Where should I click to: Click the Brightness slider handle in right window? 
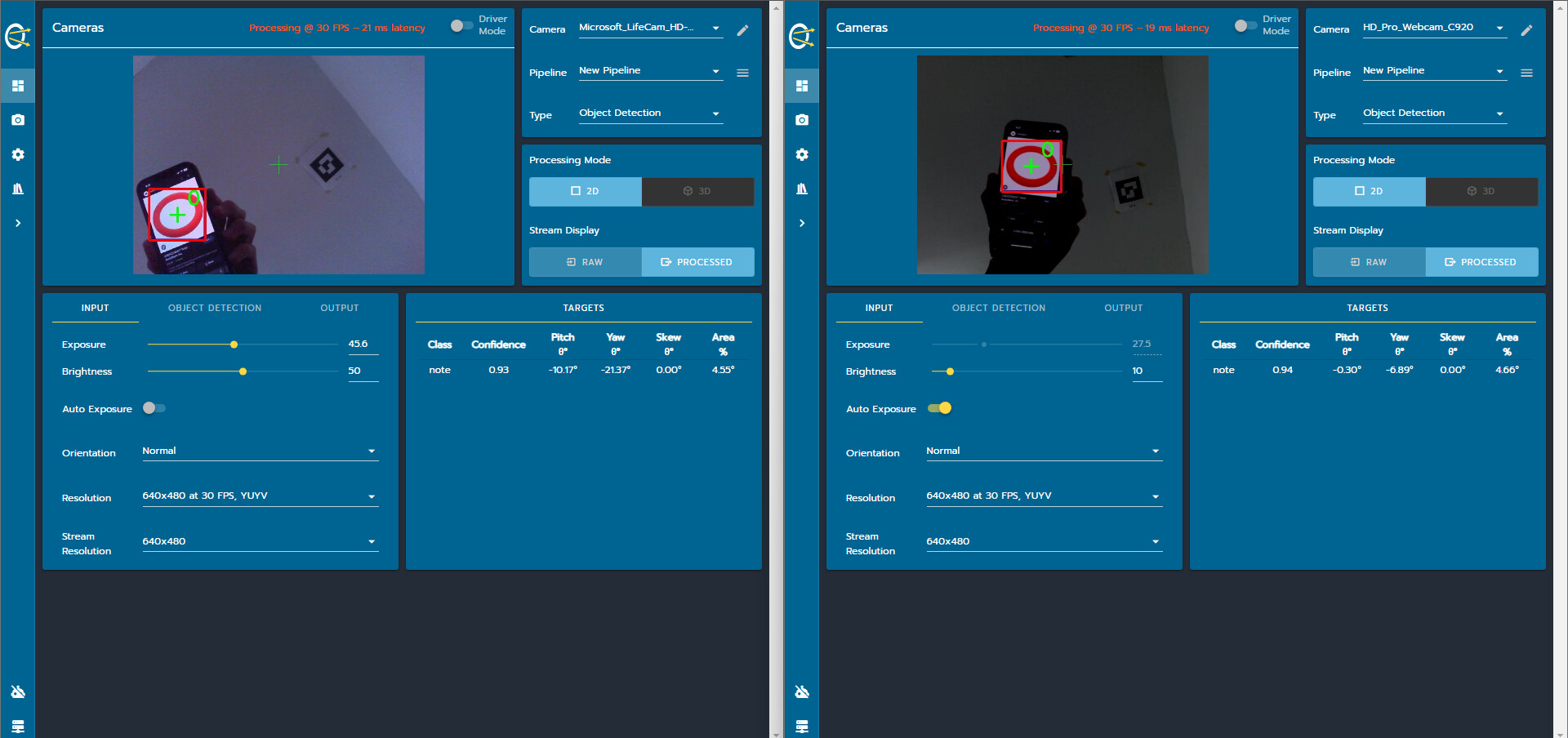pos(950,371)
